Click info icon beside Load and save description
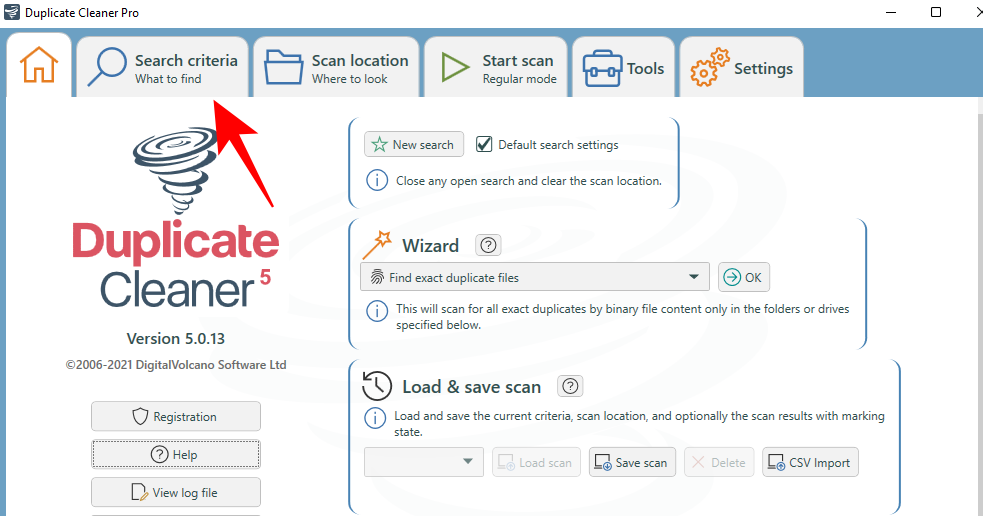The width and height of the screenshot is (983, 516). (x=375, y=418)
